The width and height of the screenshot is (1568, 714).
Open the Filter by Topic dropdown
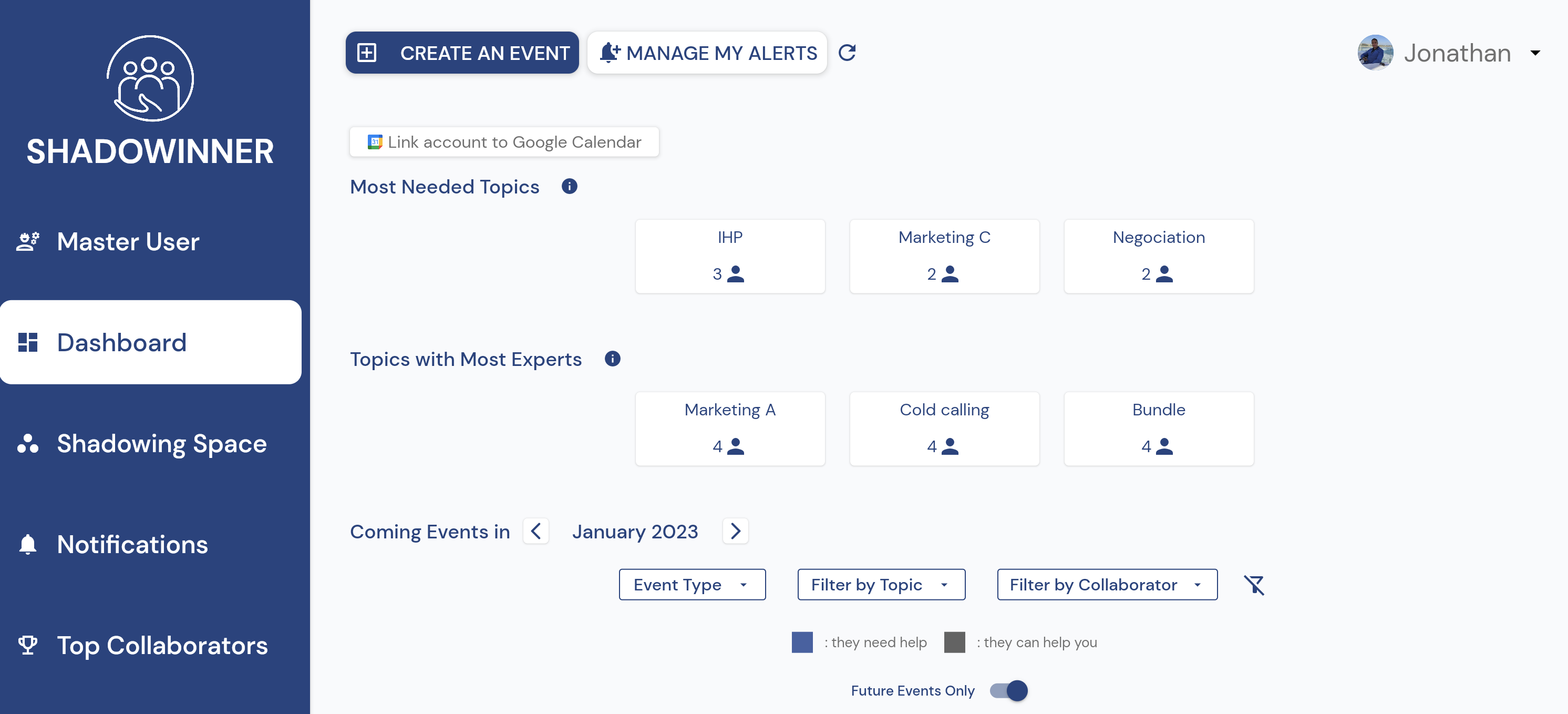[x=881, y=585]
